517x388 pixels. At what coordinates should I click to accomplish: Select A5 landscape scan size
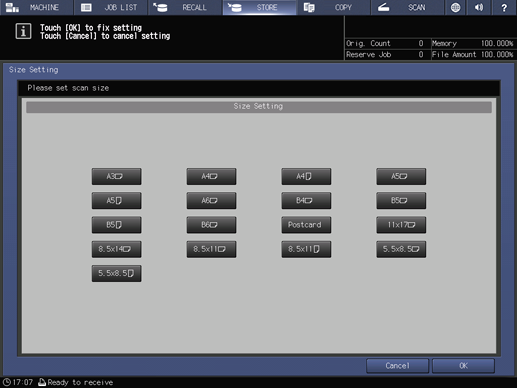click(x=401, y=176)
